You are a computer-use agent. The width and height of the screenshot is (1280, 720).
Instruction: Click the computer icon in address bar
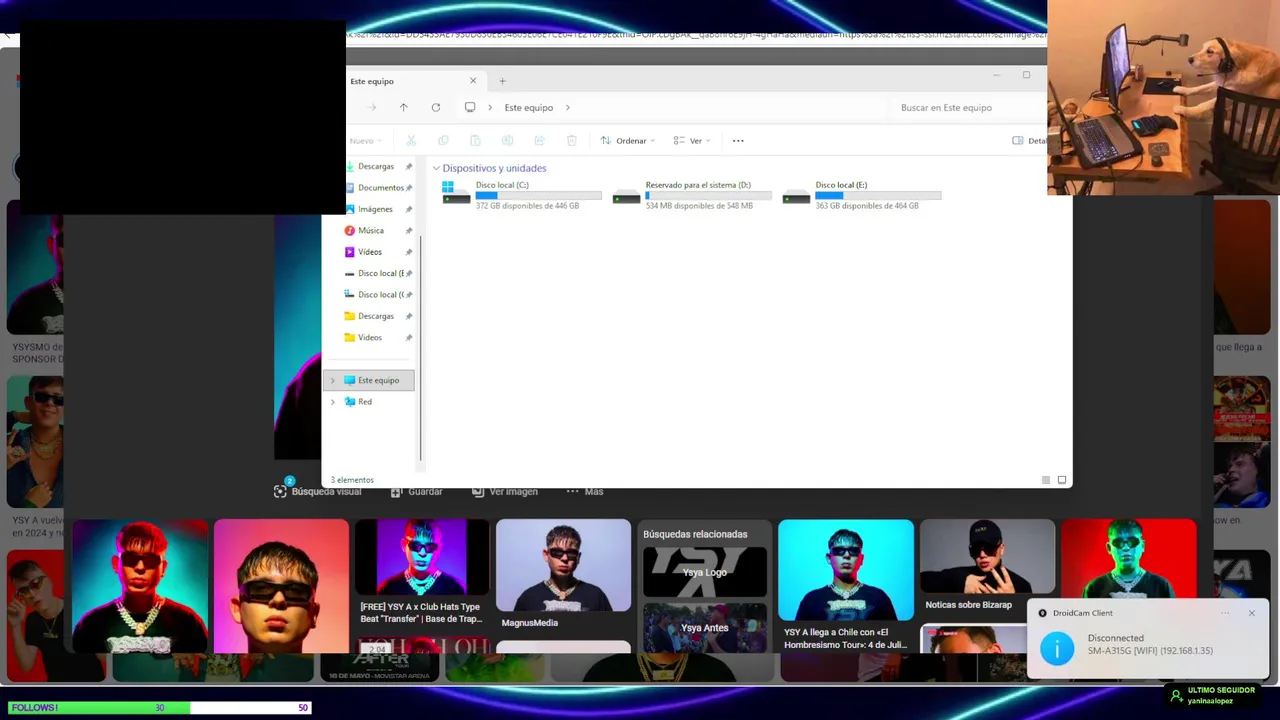[470, 107]
